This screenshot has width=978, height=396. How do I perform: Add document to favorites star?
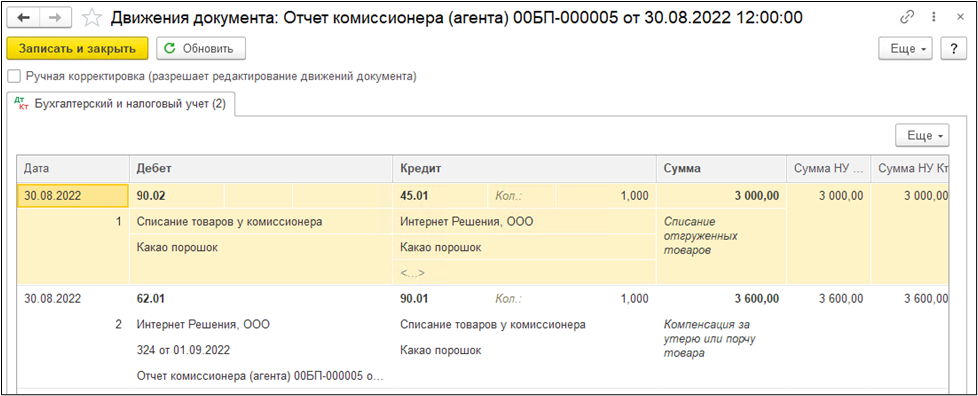[92, 17]
